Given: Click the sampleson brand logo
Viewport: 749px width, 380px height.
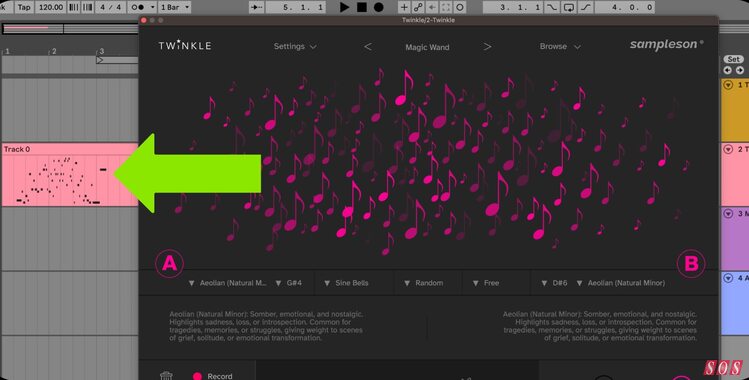Looking at the screenshot, I should point(666,44).
